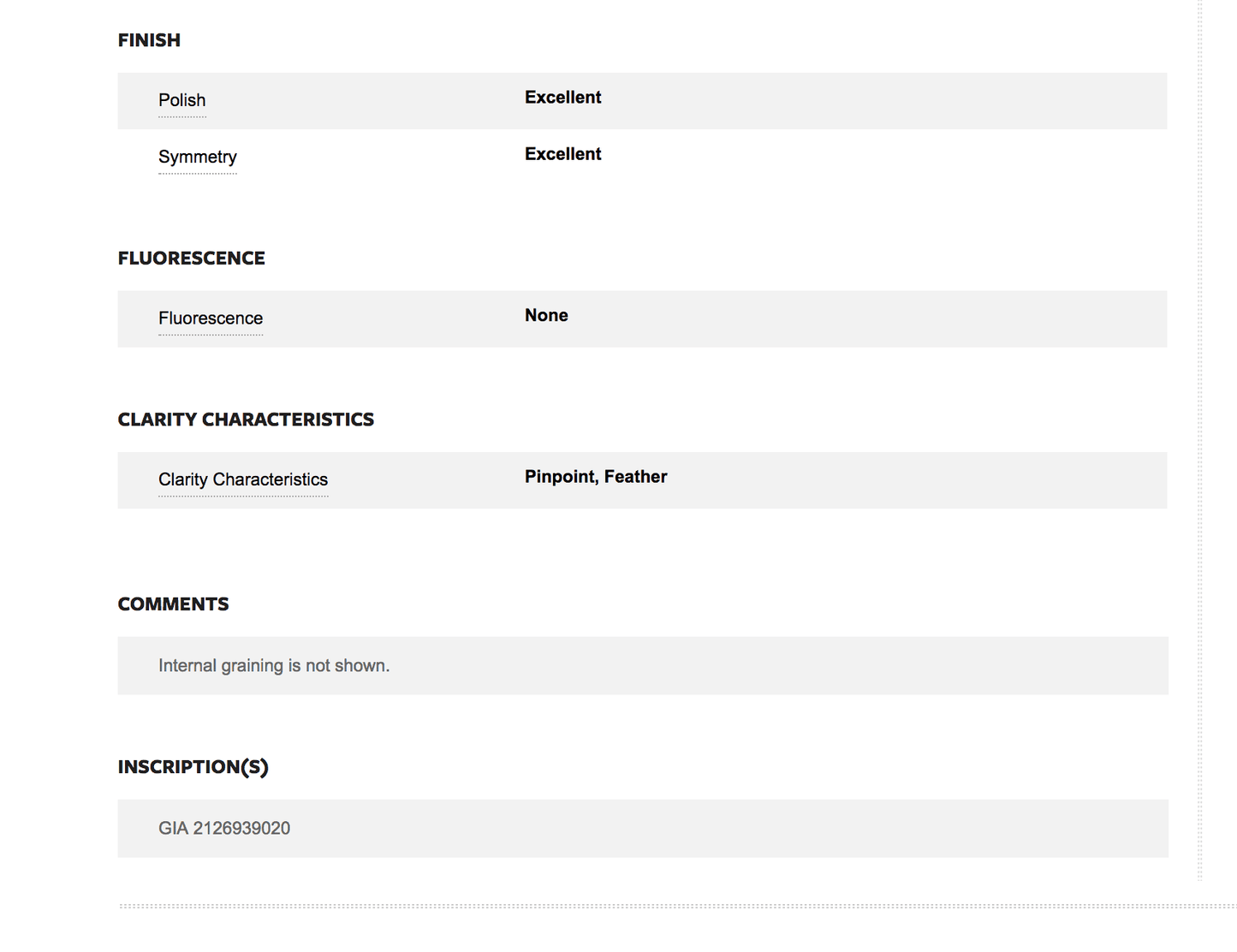Viewport: 1237px width, 952px height.
Task: Click the word Pinpoint in clarity values
Action: 560,477
